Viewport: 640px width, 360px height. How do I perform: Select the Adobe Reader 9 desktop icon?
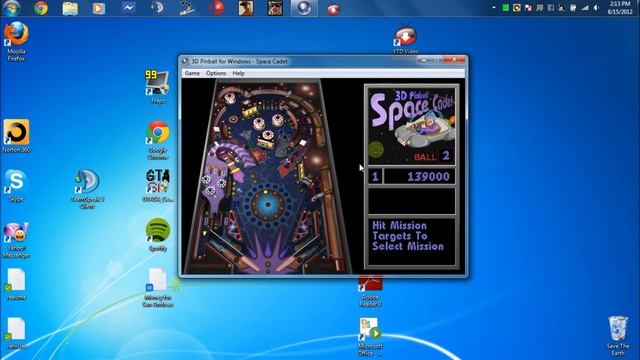tap(370, 292)
